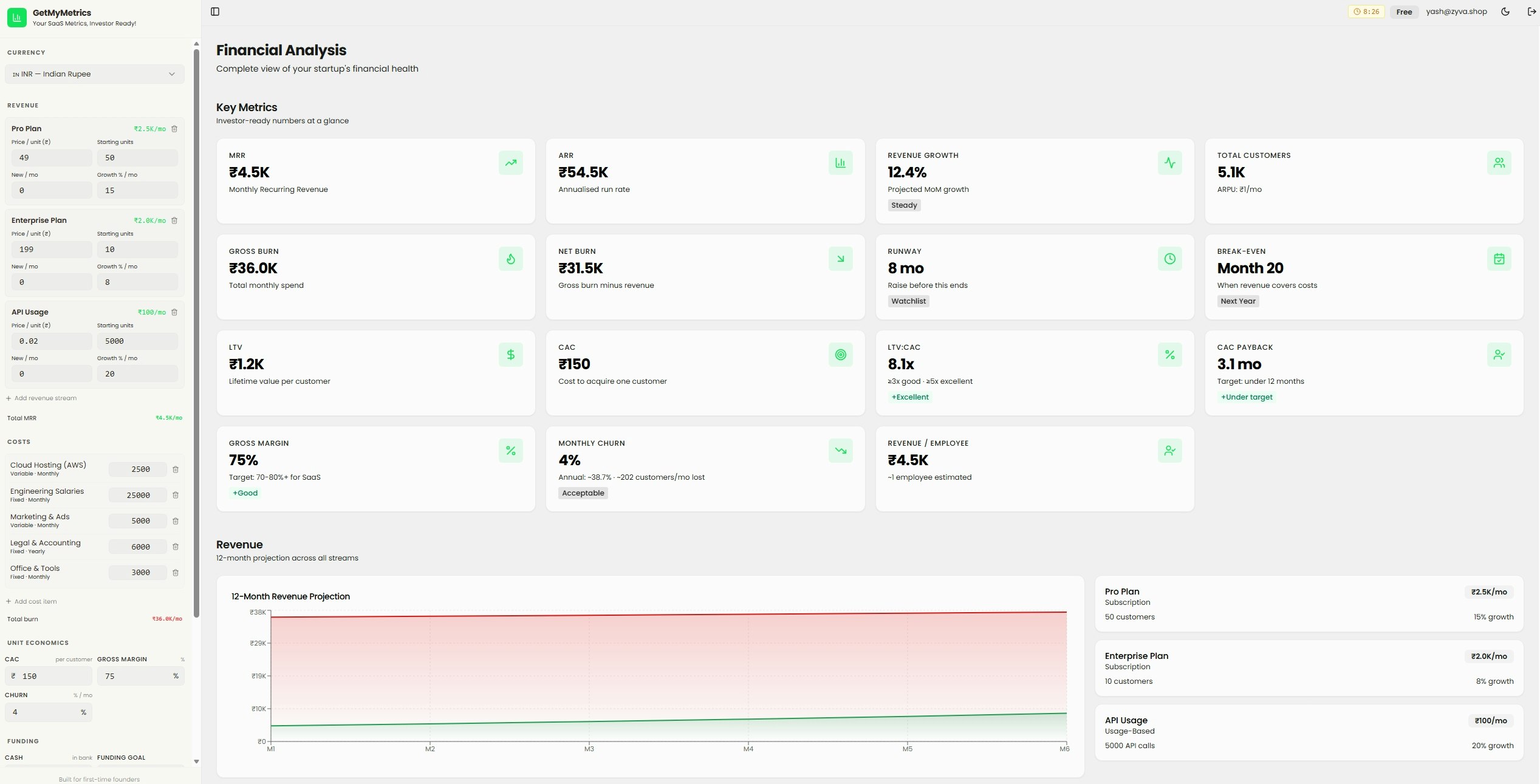Viewport: 1540px width, 784px height.
Task: Open the currency dropdown showing INR — Indian Rupee
Action: pos(94,73)
